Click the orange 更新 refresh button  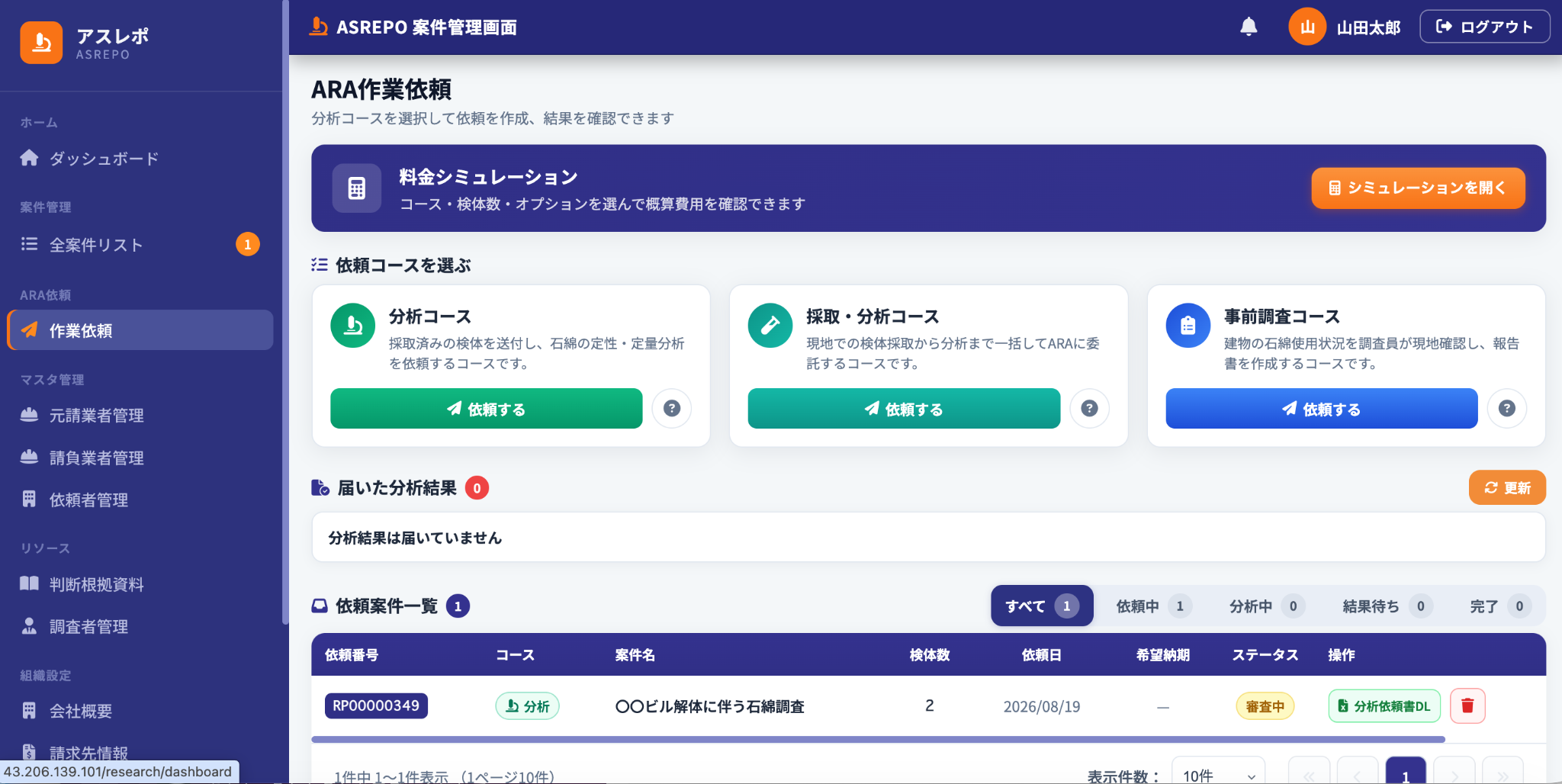[1507, 487]
